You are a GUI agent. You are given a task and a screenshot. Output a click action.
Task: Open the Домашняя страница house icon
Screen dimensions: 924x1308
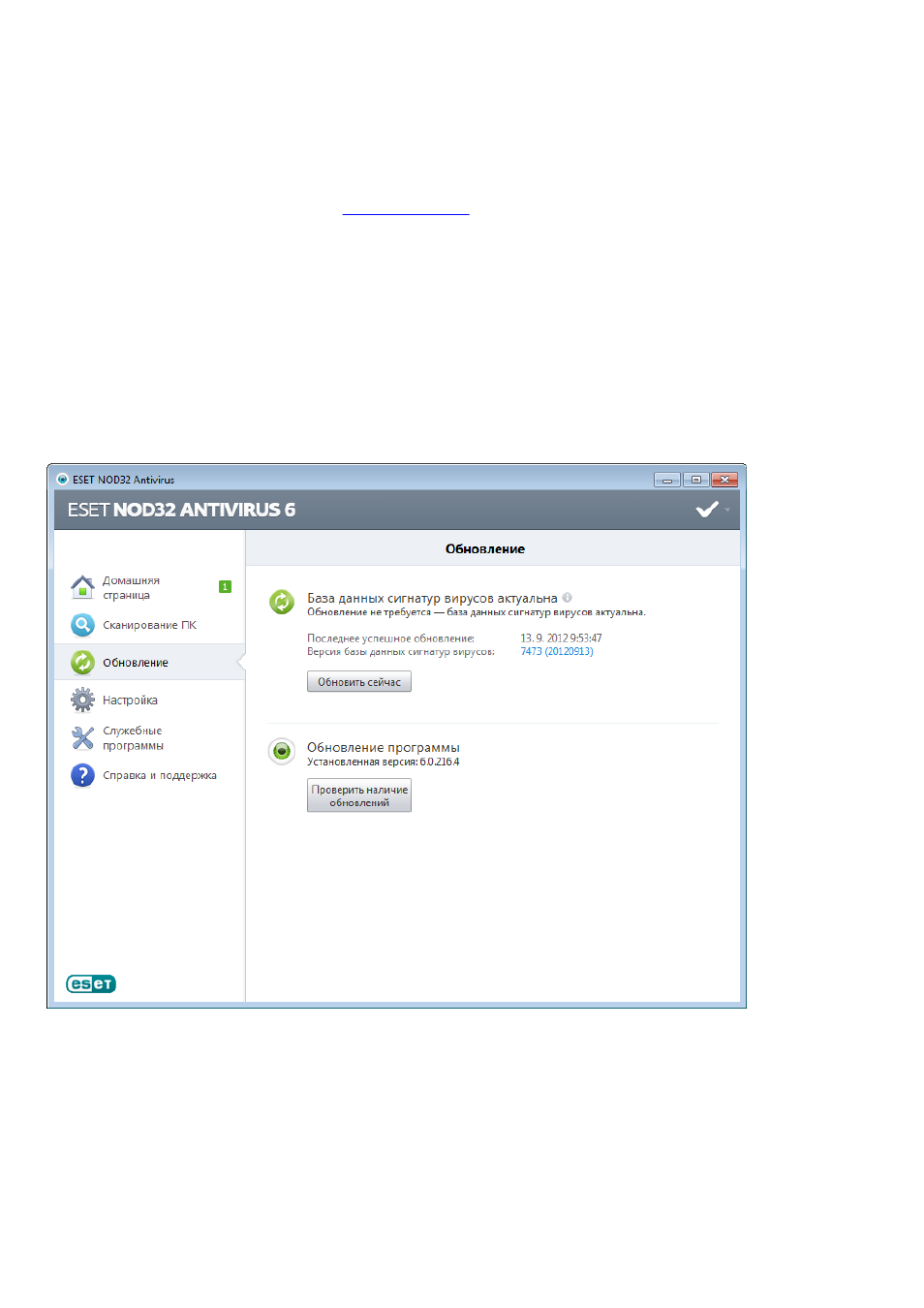click(x=82, y=587)
